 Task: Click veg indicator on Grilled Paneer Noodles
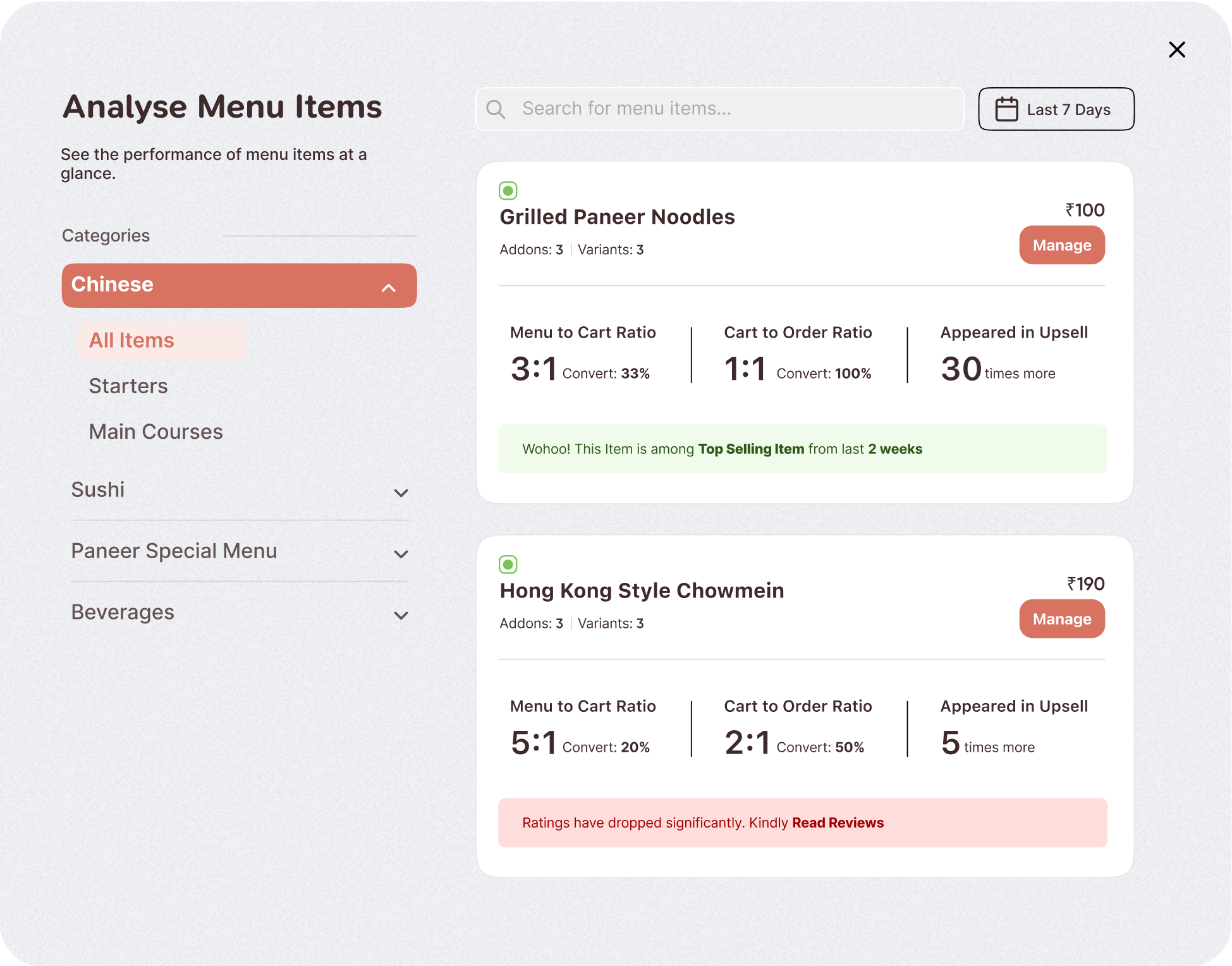tap(508, 190)
